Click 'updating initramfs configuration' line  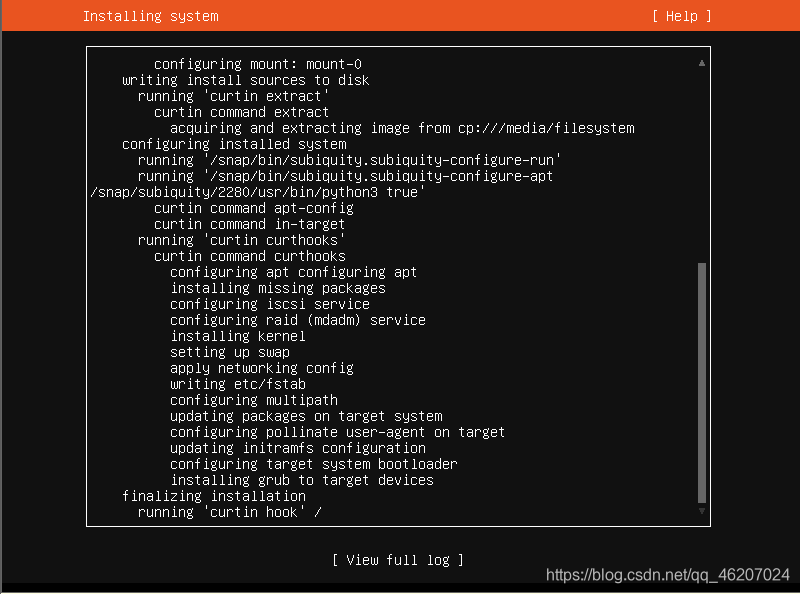pyautogui.click(x=298, y=449)
